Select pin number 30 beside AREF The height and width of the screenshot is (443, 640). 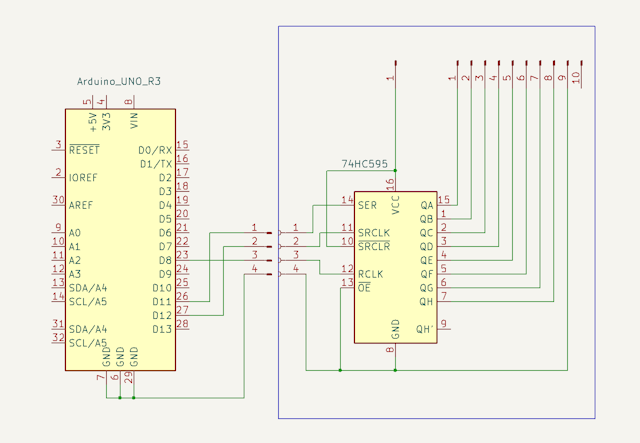(58, 200)
